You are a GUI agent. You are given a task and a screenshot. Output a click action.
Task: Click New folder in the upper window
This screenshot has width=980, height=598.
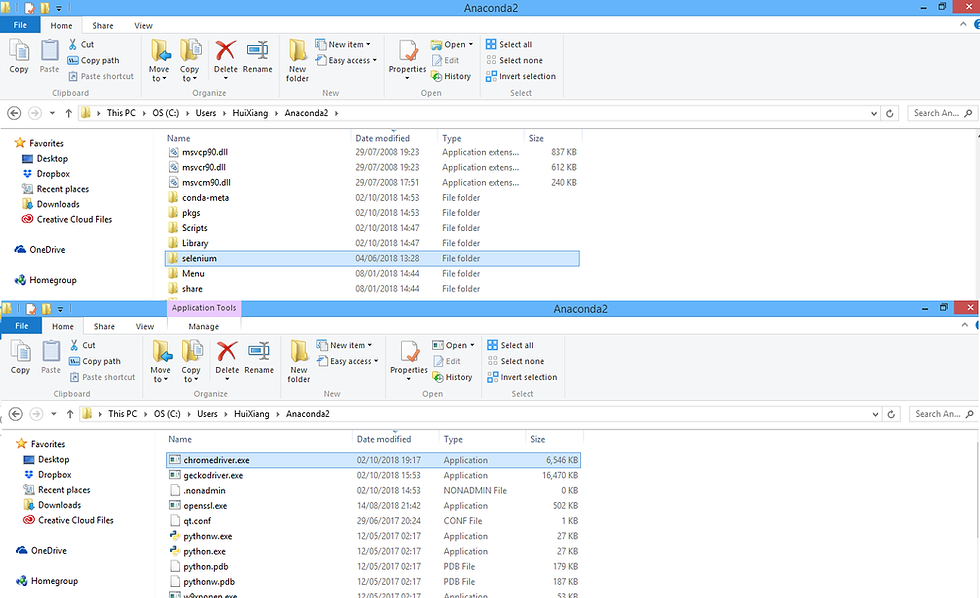coord(298,61)
